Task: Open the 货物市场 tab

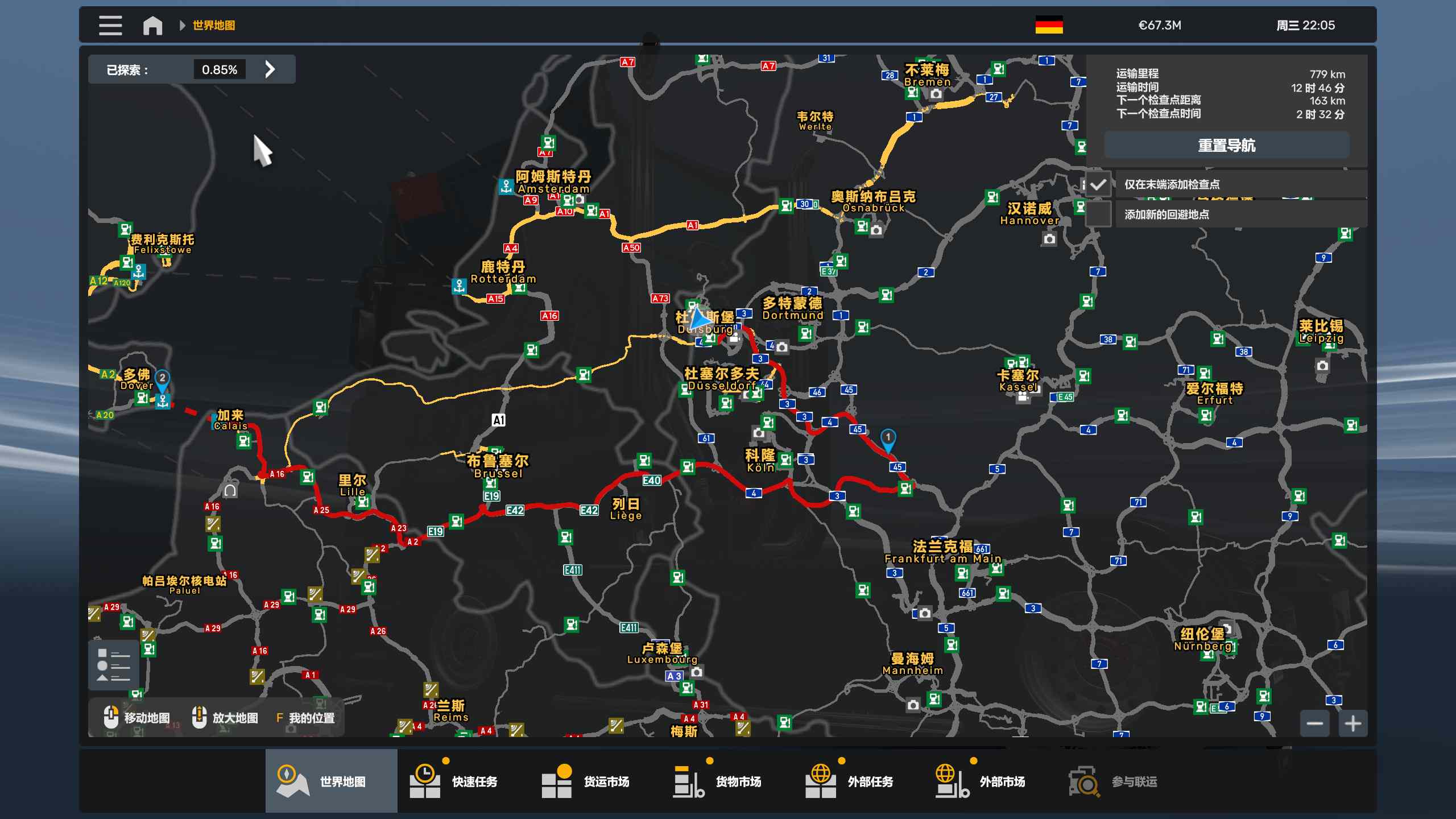Action: point(727,781)
